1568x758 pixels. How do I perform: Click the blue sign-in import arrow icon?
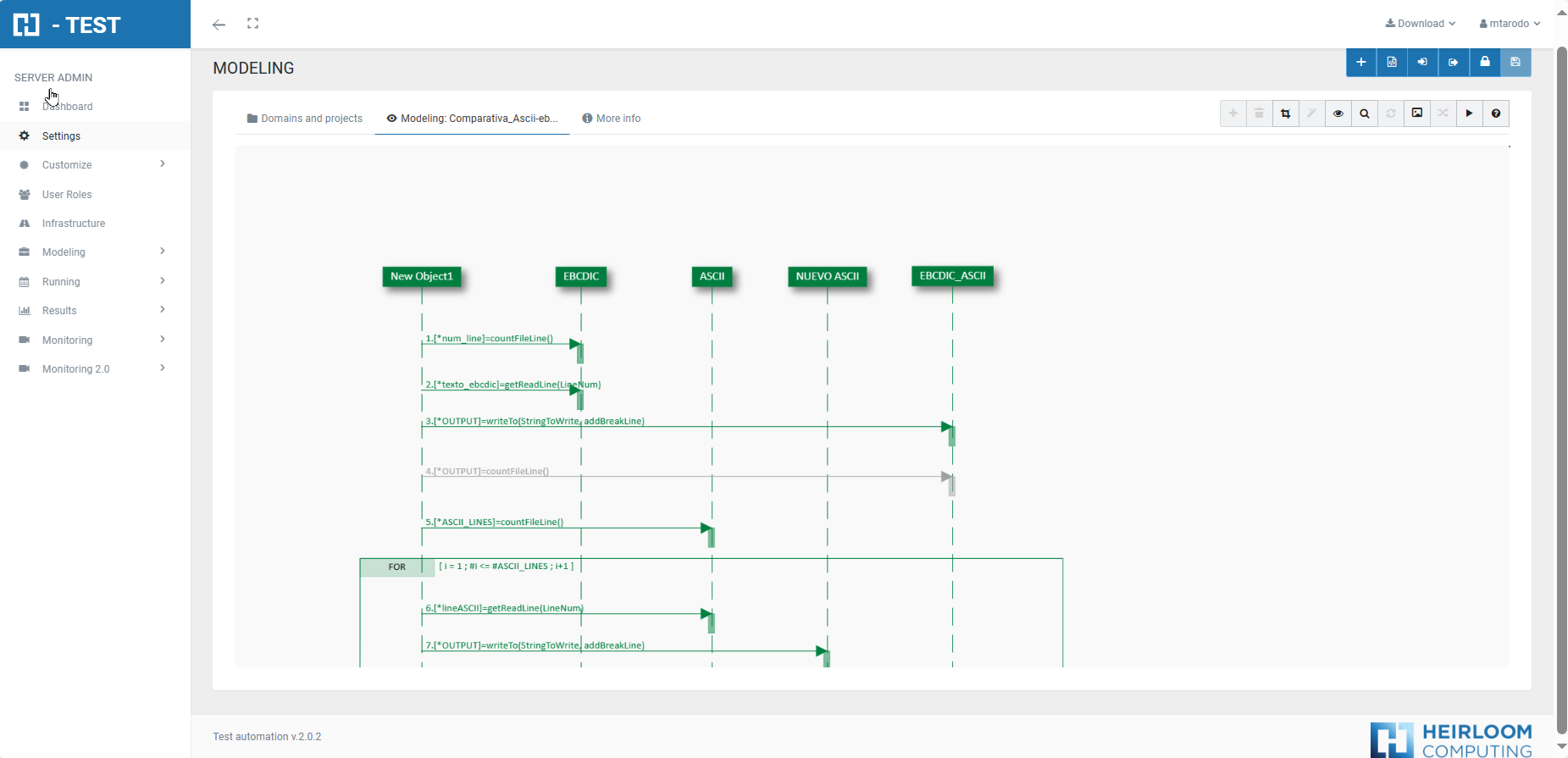tap(1422, 62)
